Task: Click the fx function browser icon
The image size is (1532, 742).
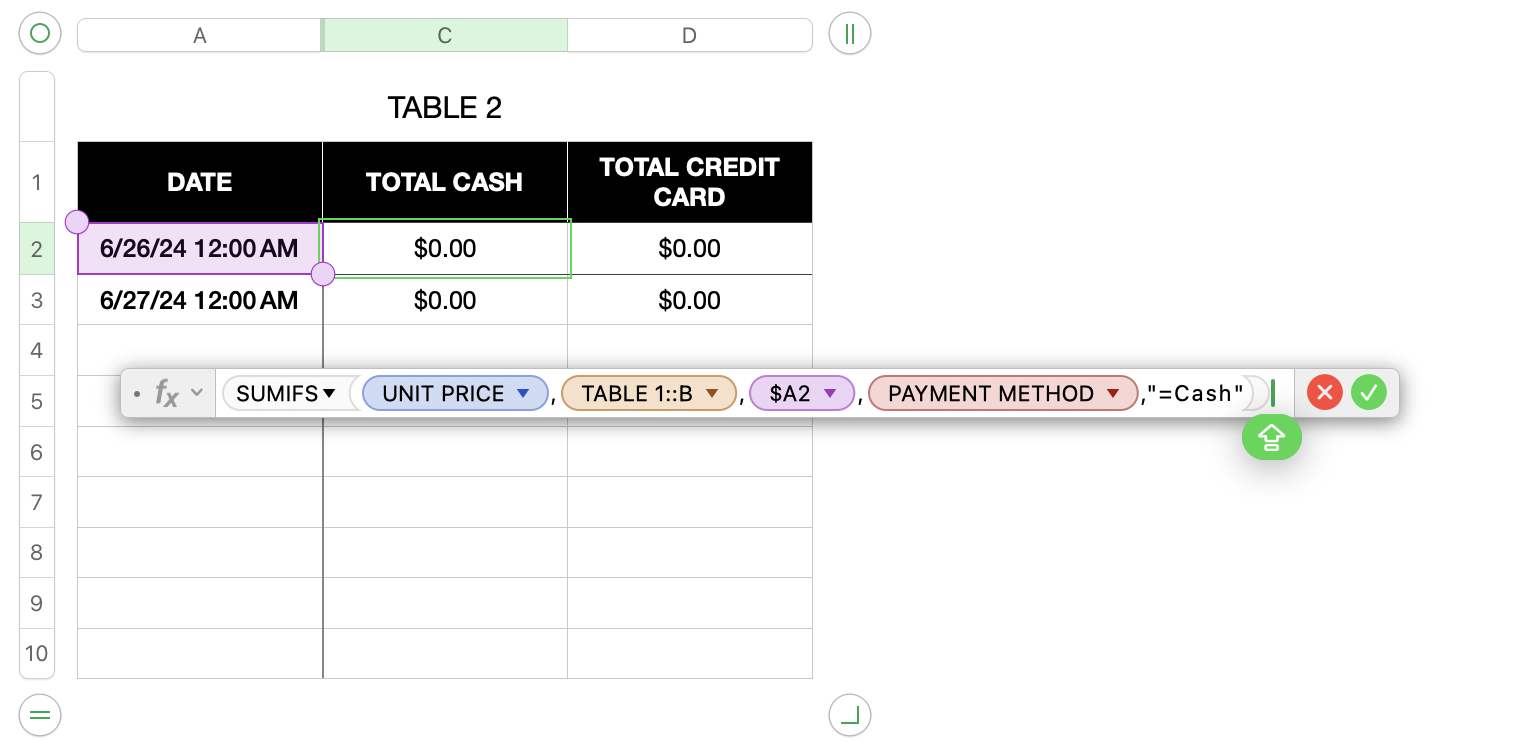Action: (x=166, y=393)
